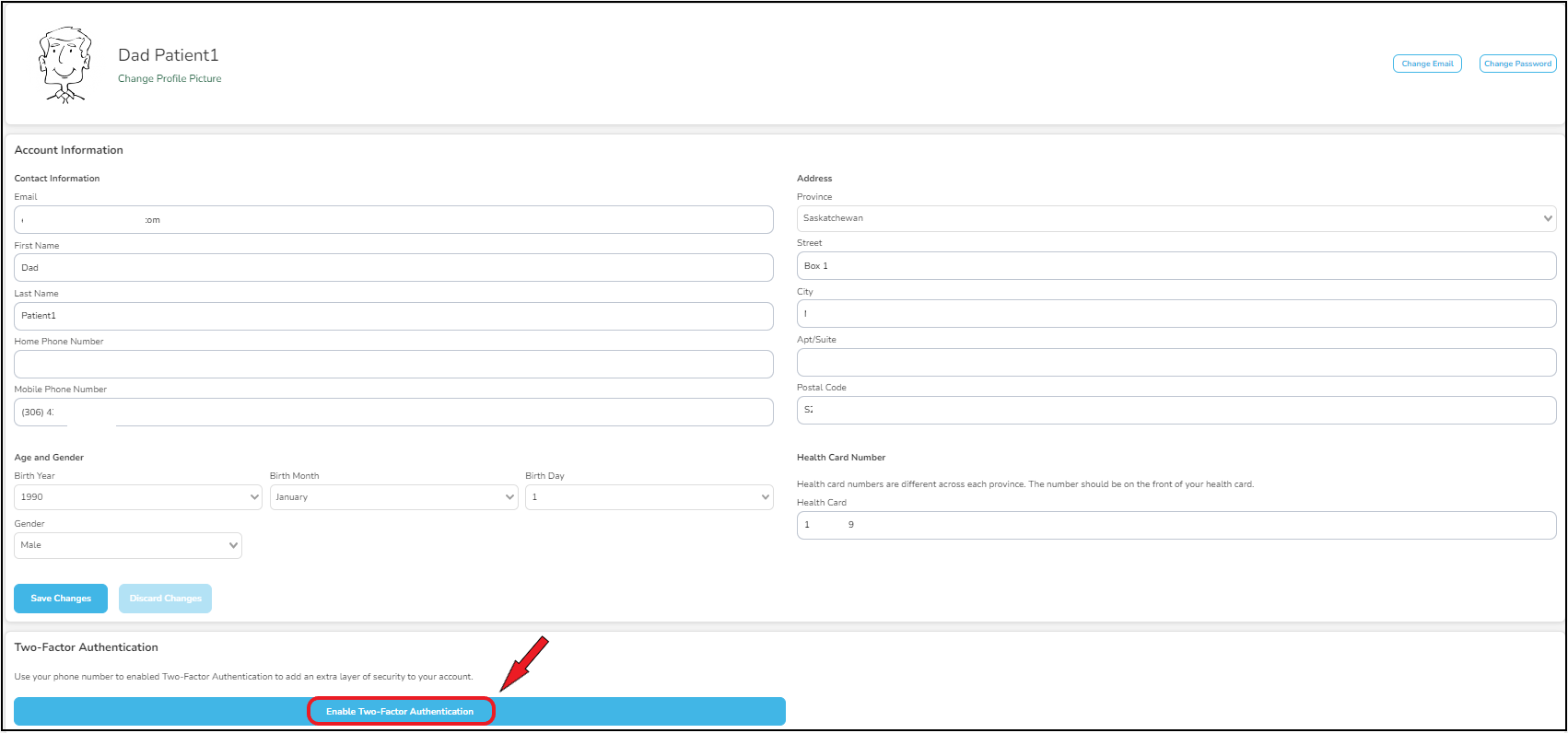This screenshot has width=1568, height=733.
Task: Focus the First Name field
Action: pos(393,268)
